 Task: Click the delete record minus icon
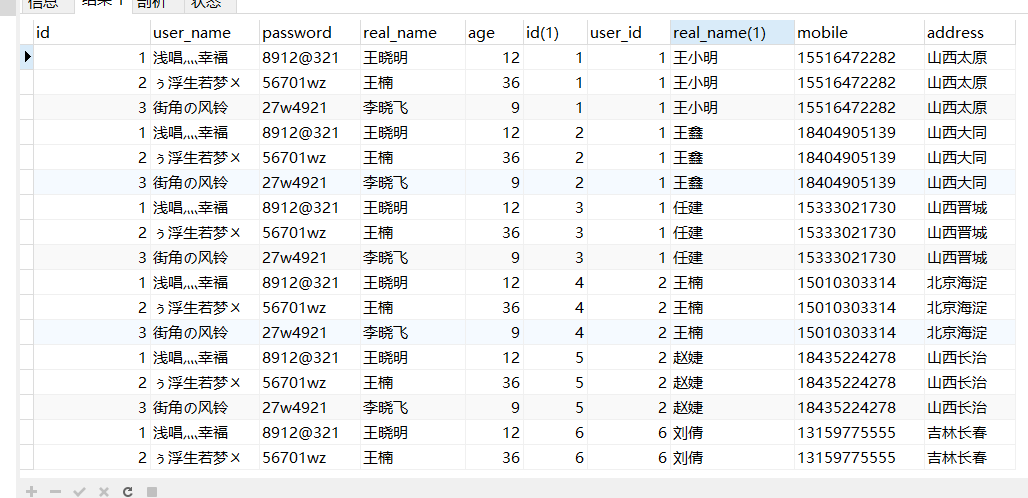point(55,491)
